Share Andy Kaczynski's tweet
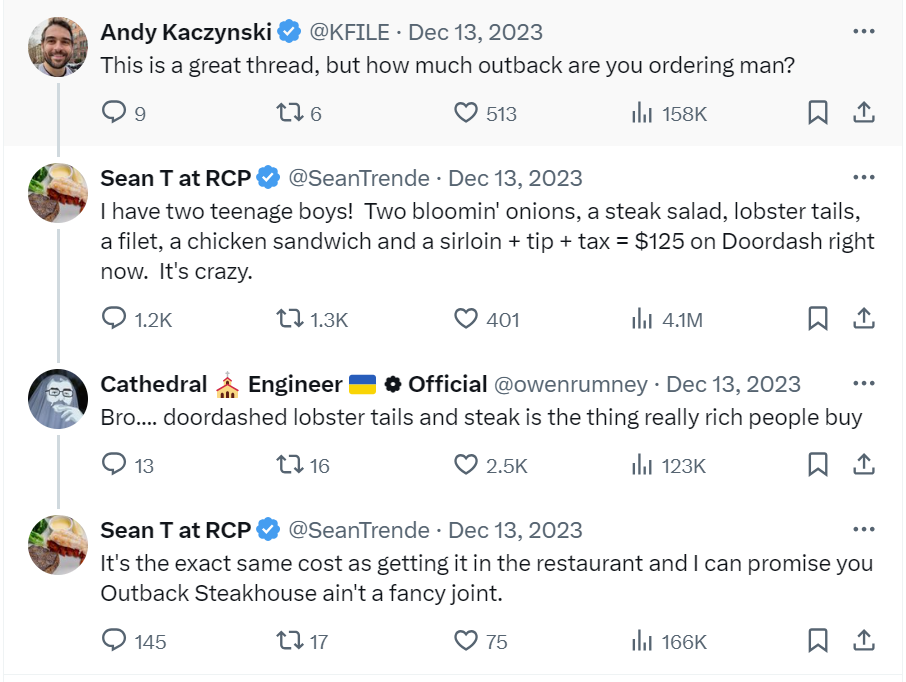 coord(864,112)
